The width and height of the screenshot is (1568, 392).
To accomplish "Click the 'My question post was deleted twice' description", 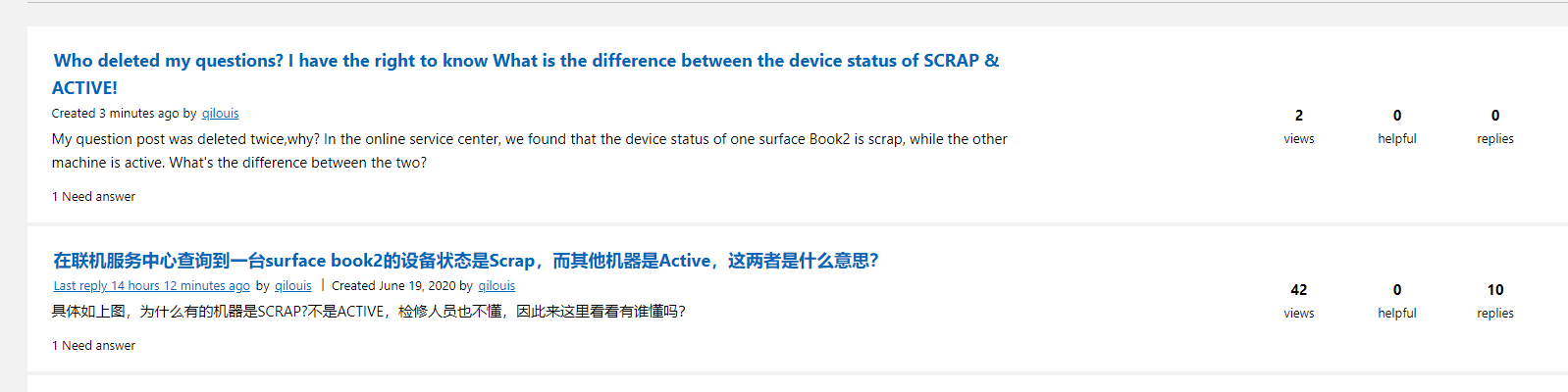I will (530, 151).
